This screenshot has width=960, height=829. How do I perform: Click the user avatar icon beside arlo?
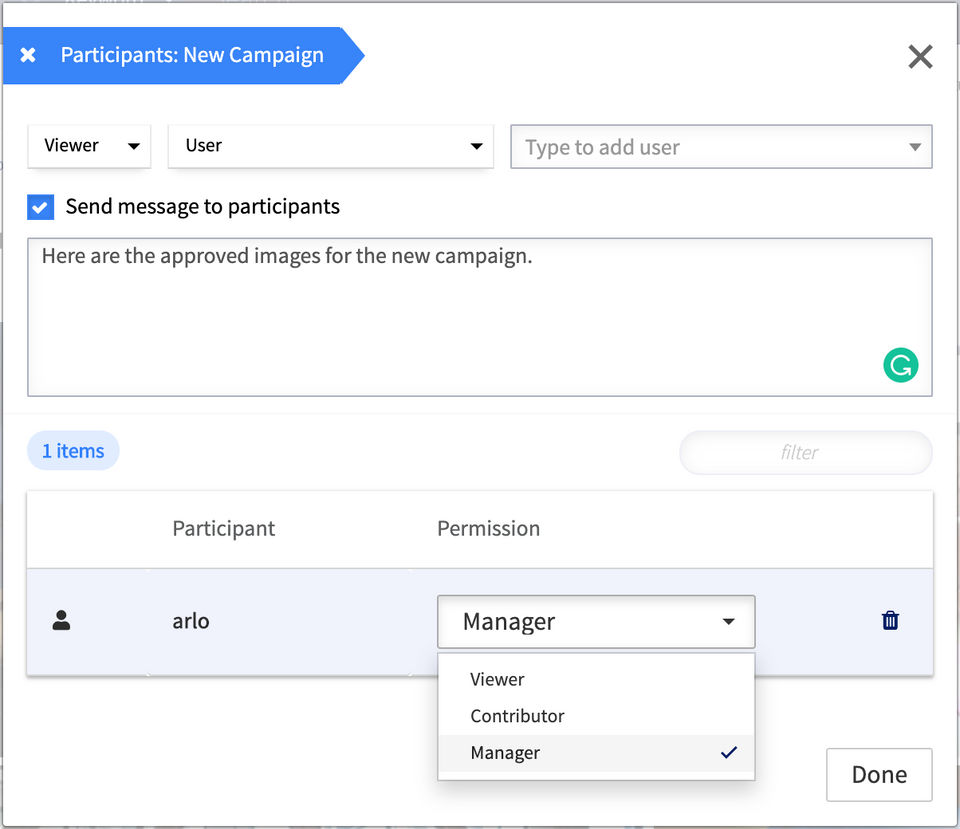click(x=61, y=621)
